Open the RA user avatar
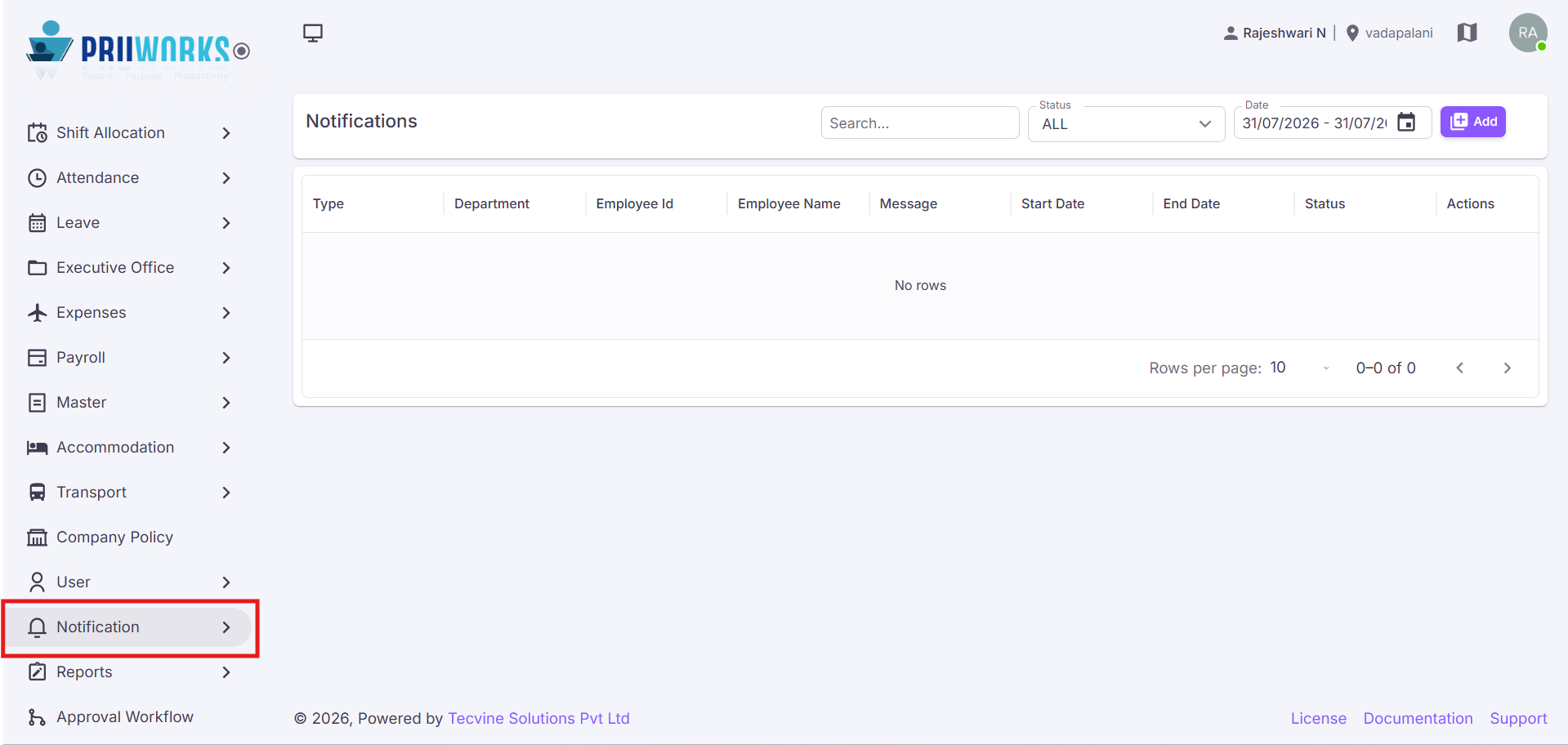This screenshot has width=1568, height=745. (1528, 33)
